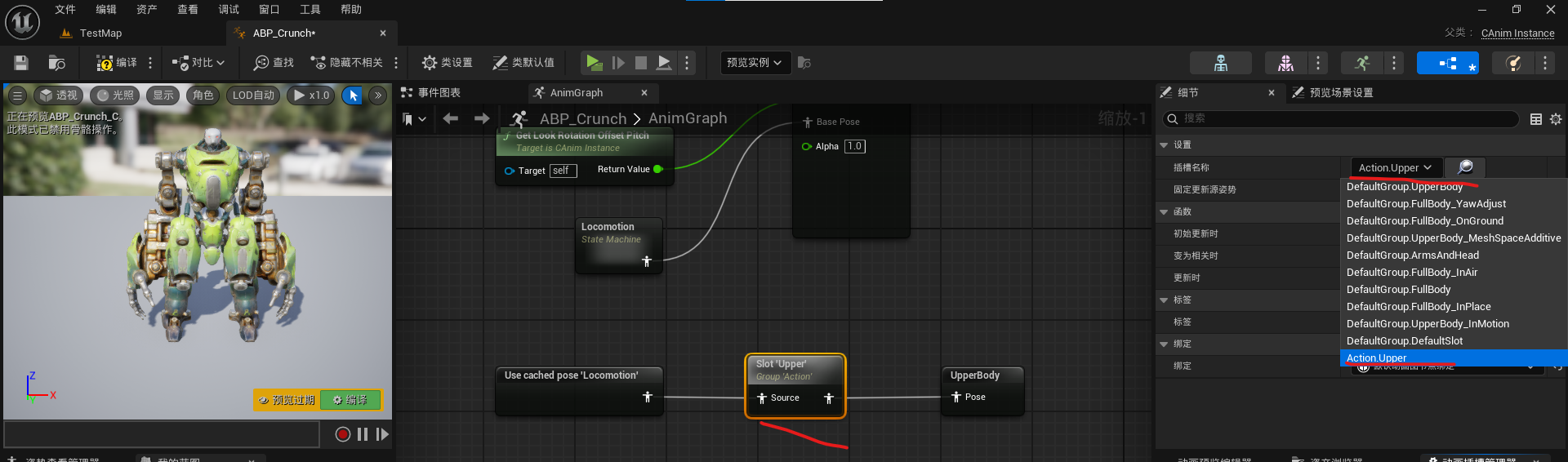Compile the blueprint using 编译 toolbar button
Screen dimensions: 1568x462
click(x=116, y=63)
